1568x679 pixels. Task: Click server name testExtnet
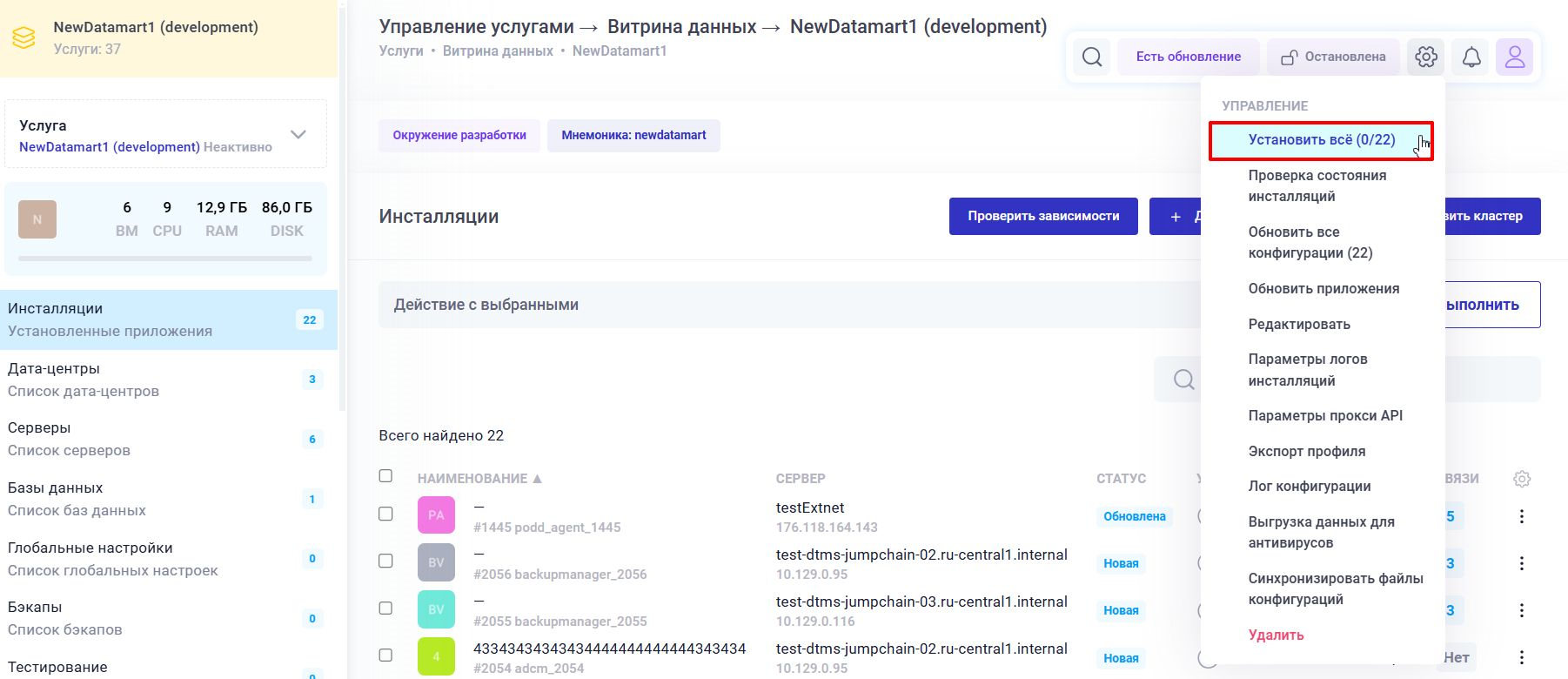click(810, 508)
